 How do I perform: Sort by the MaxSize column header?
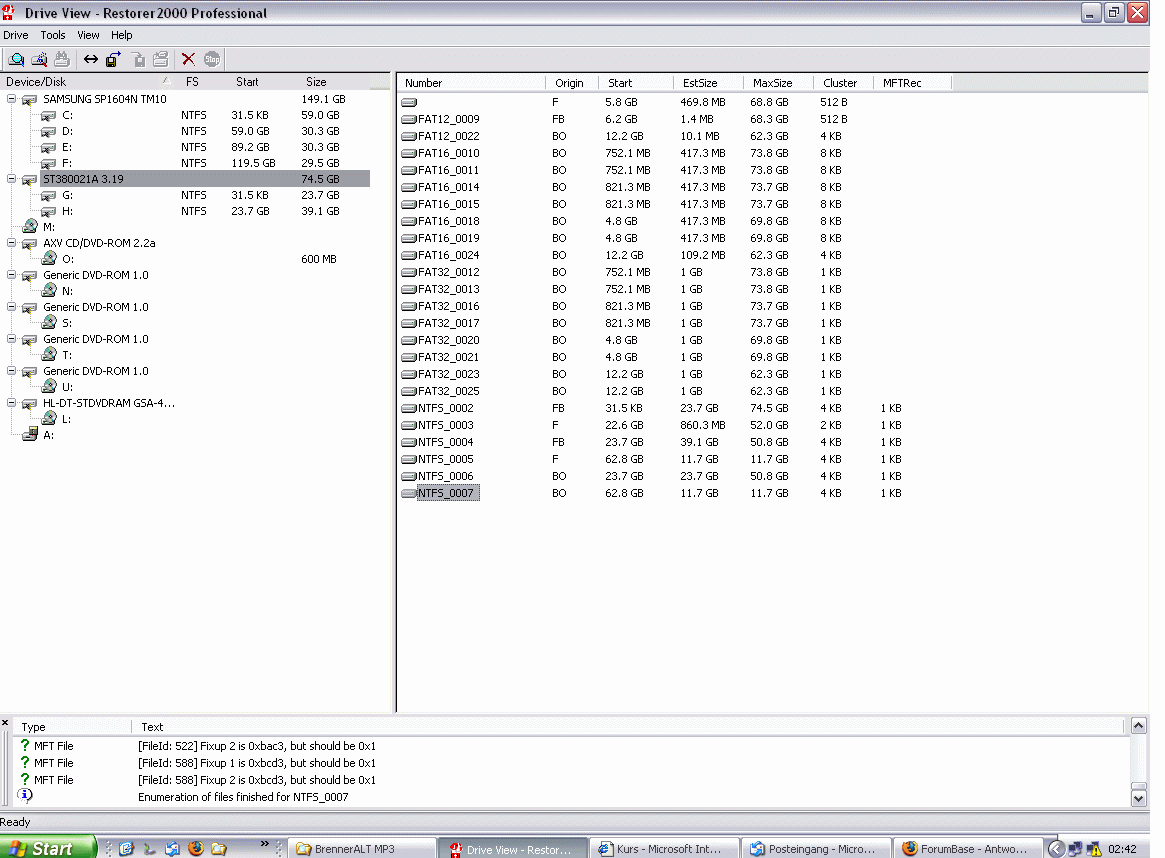pos(777,83)
